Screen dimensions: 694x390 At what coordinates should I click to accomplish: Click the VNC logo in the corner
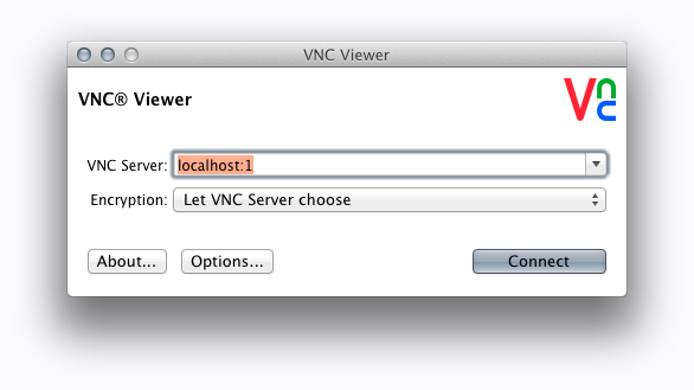pyautogui.click(x=590, y=100)
